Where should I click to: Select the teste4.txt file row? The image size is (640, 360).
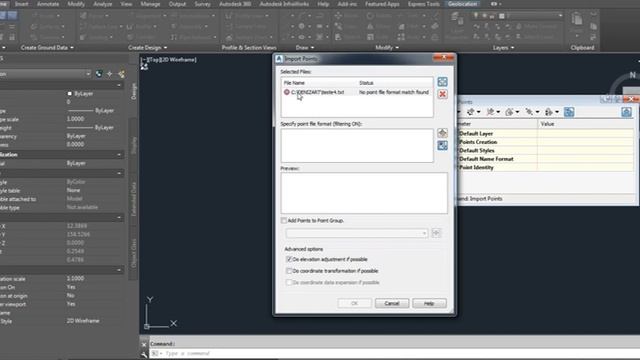pyautogui.click(x=357, y=92)
